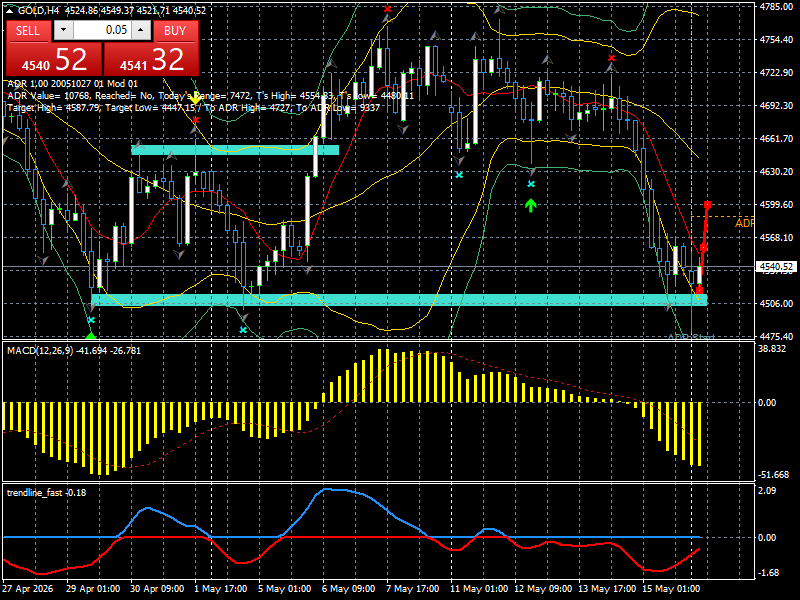The width and height of the screenshot is (800, 600).
Task: Click price scale value 4599.60
Action: click(x=776, y=205)
